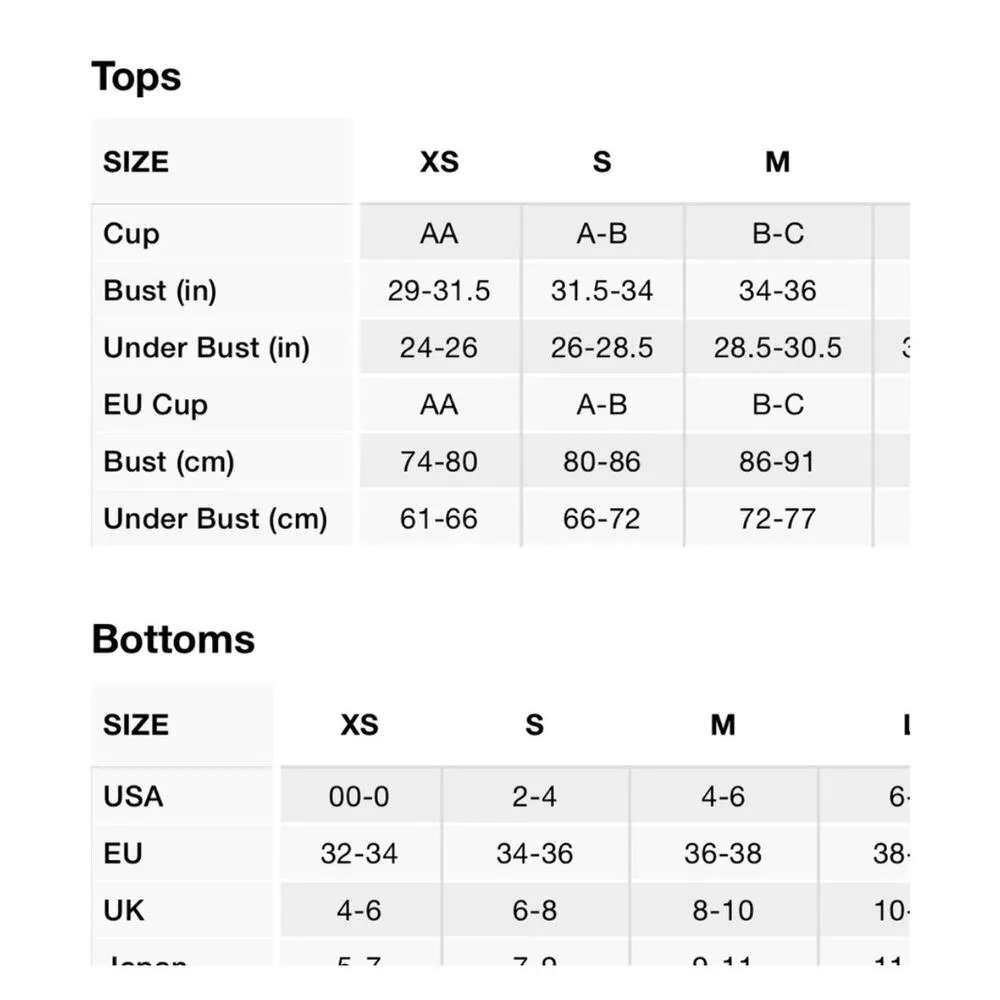
Task: Click the EU Cup row label
Action: tap(155, 405)
